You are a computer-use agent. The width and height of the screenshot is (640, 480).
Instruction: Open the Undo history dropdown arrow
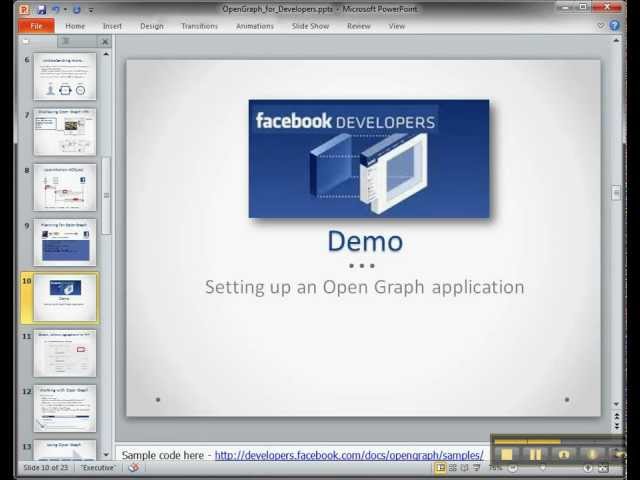click(x=65, y=9)
